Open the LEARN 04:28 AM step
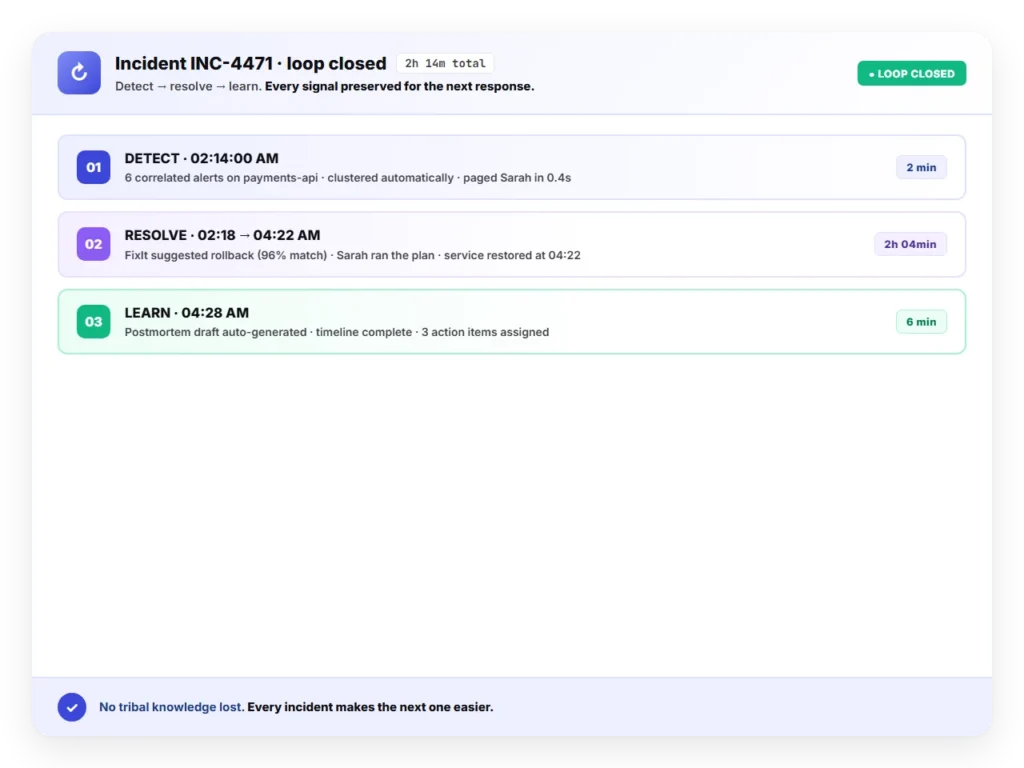 [512, 321]
